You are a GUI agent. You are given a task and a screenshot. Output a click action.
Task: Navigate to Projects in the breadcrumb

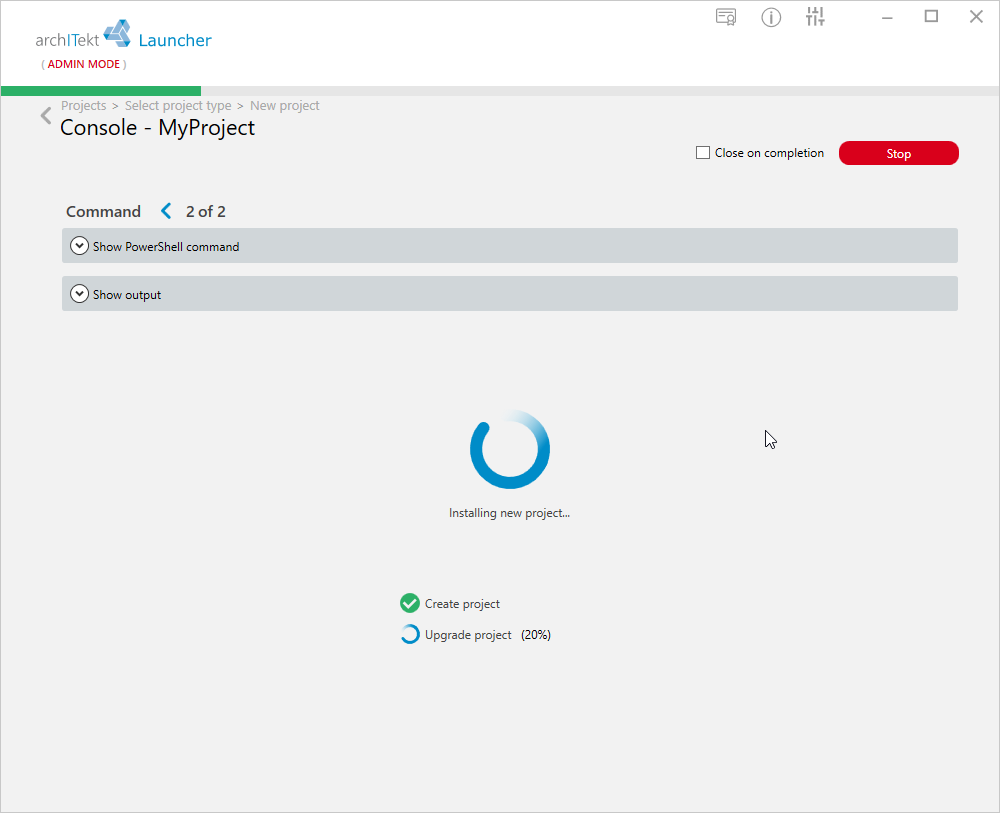click(x=84, y=106)
